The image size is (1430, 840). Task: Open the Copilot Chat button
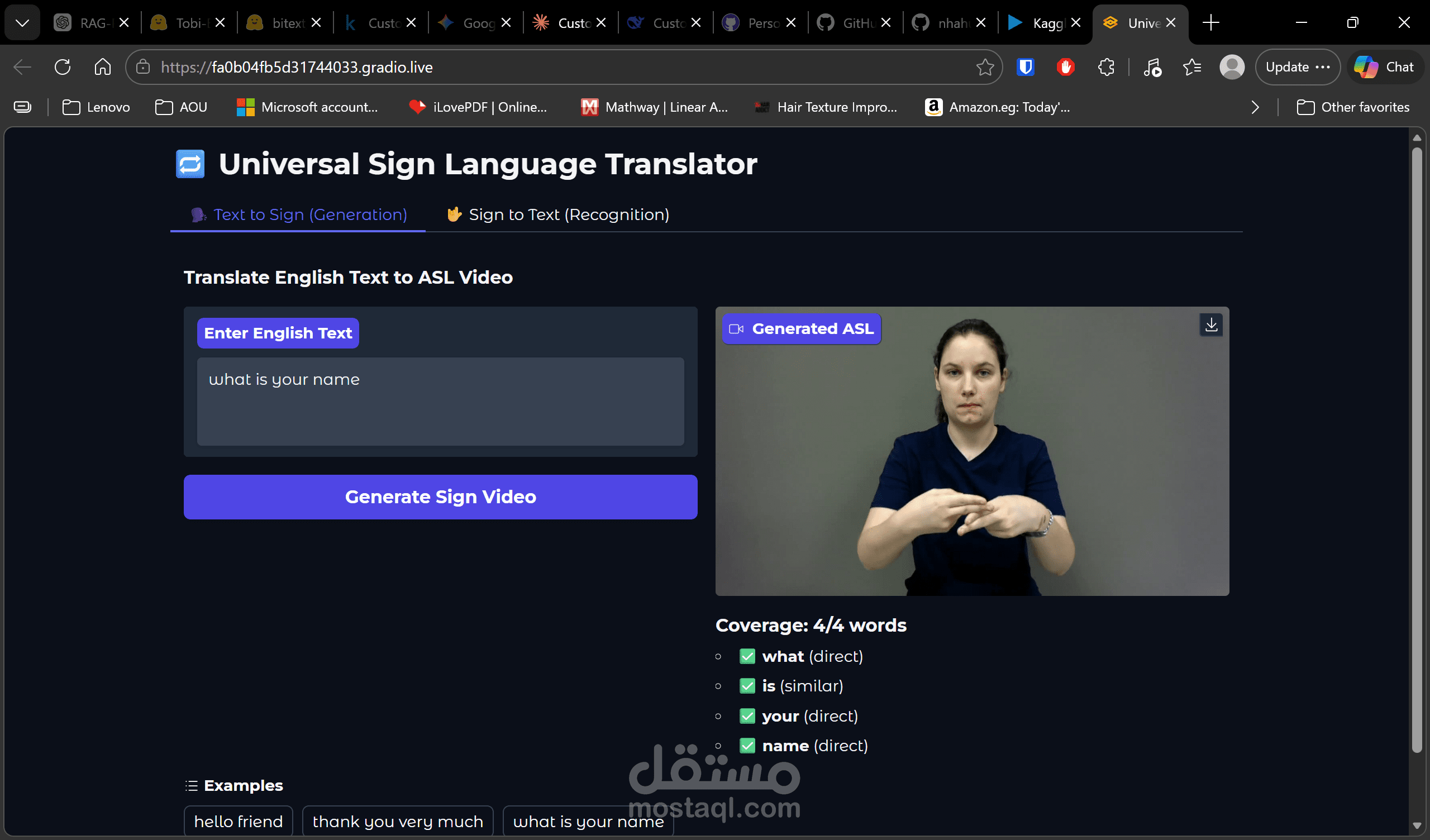[1385, 67]
